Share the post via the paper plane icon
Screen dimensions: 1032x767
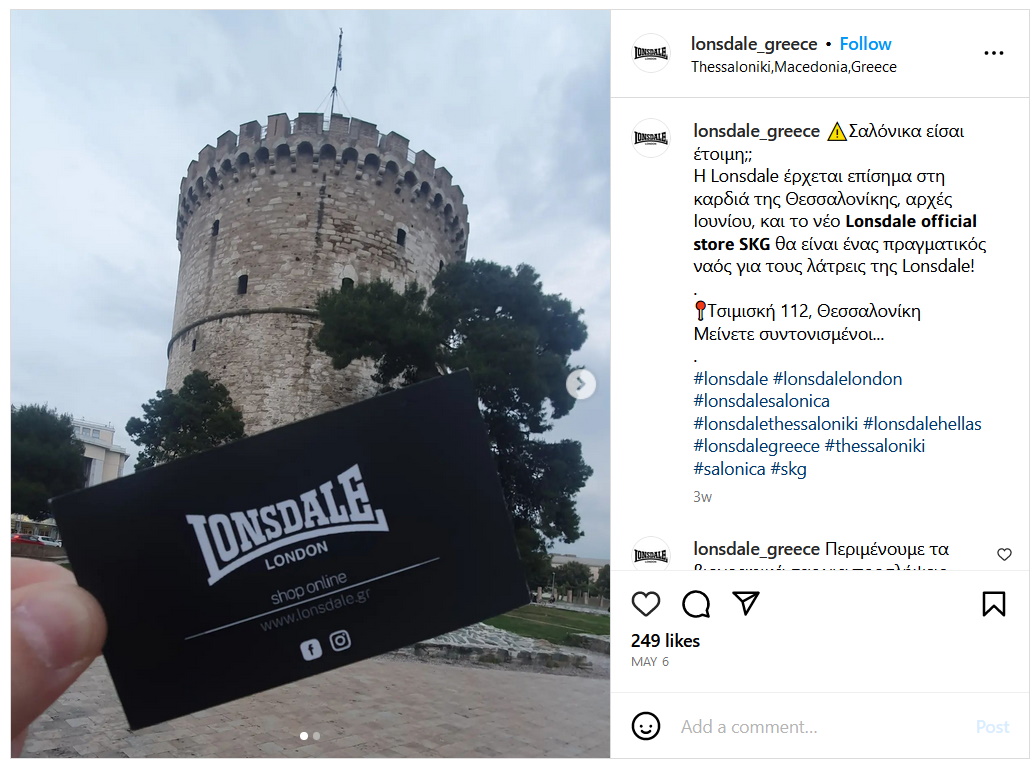tap(746, 603)
